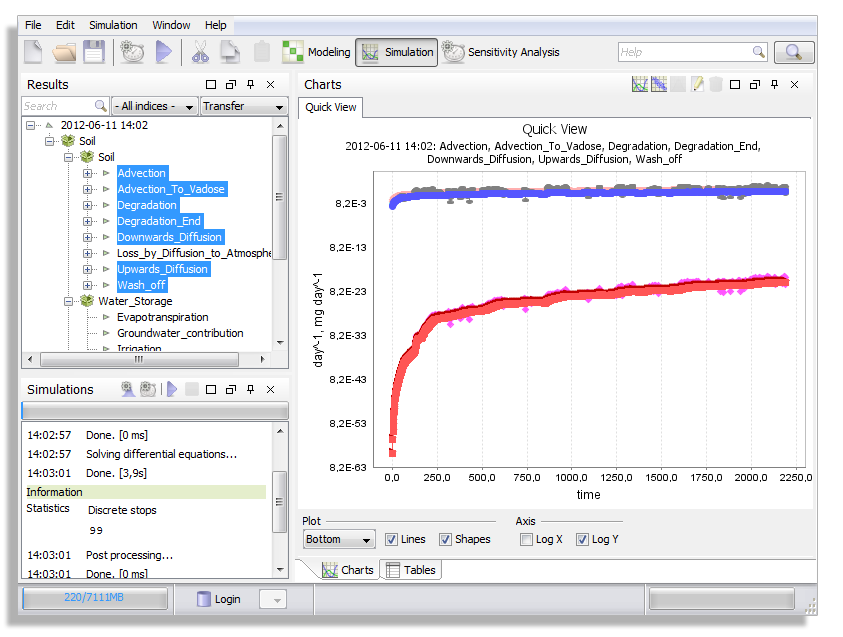Toggle the Lines checkbox
Viewport: 843px width, 637px height.
pyautogui.click(x=392, y=539)
